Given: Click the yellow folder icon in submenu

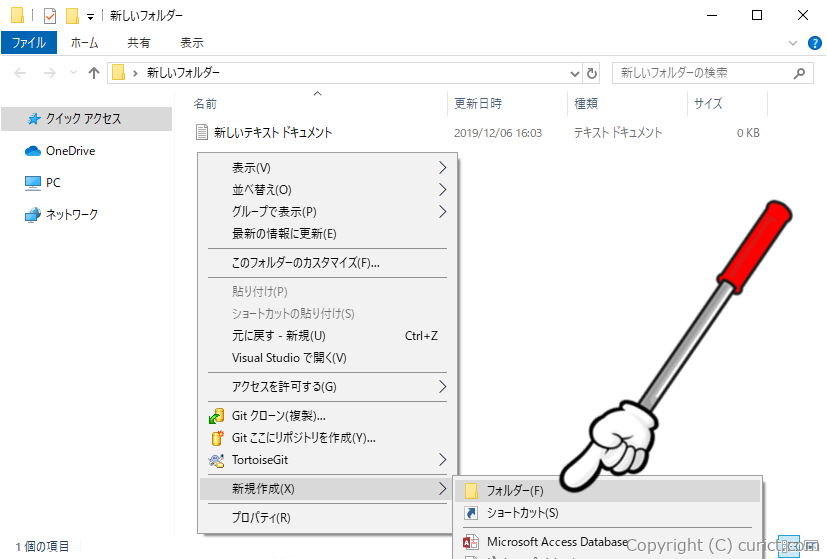Looking at the screenshot, I should coord(471,491).
